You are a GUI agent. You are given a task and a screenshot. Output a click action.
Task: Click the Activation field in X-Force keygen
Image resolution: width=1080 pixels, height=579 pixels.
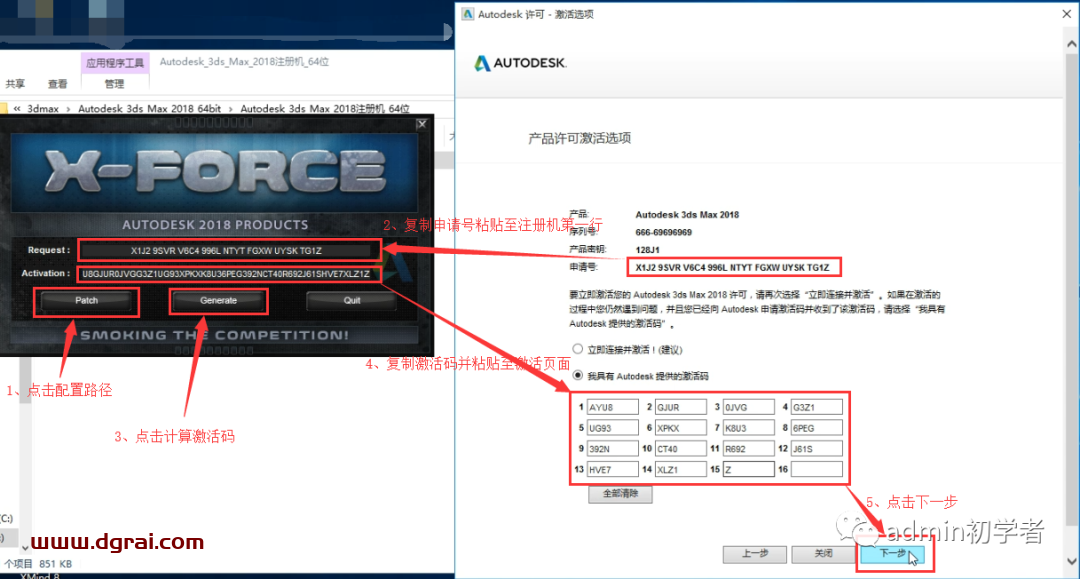228,274
